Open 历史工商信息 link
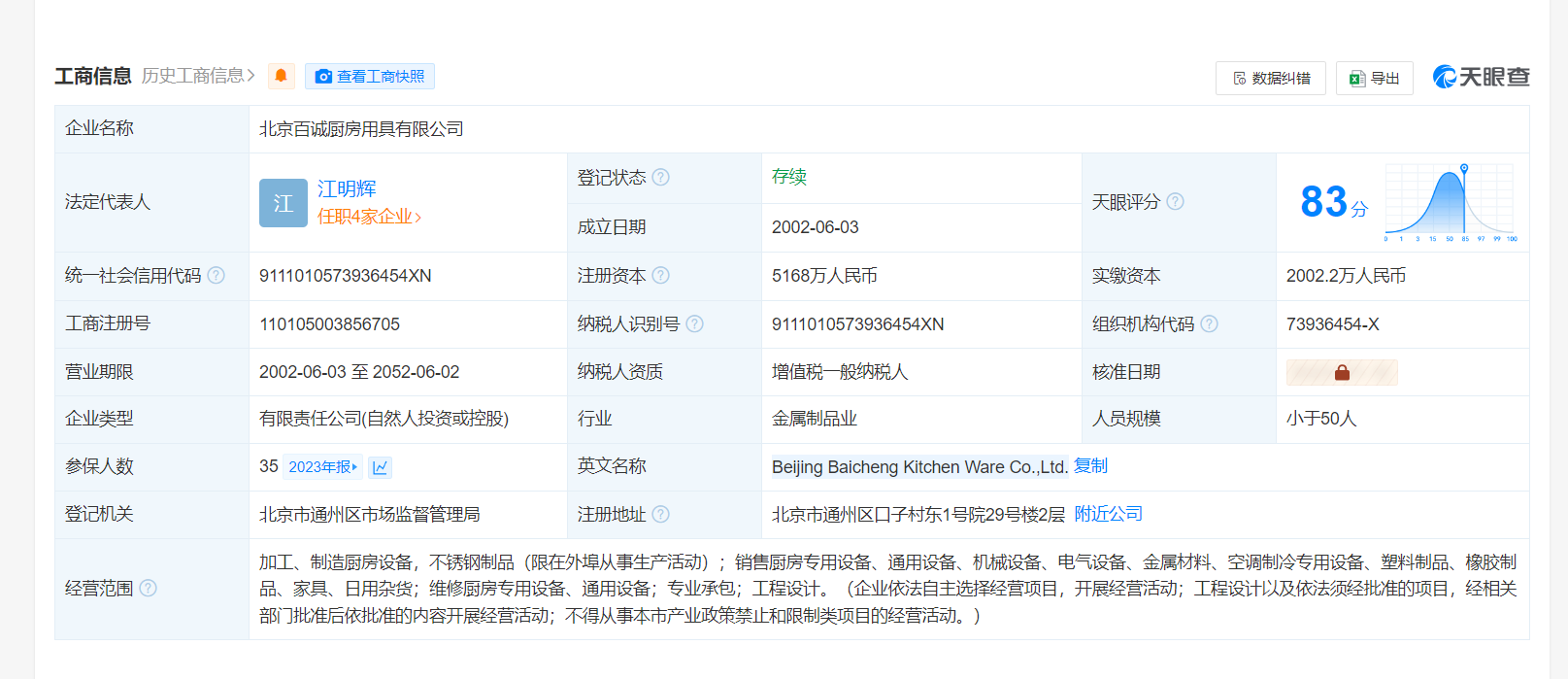This screenshot has height=679, width=1568. (x=198, y=76)
